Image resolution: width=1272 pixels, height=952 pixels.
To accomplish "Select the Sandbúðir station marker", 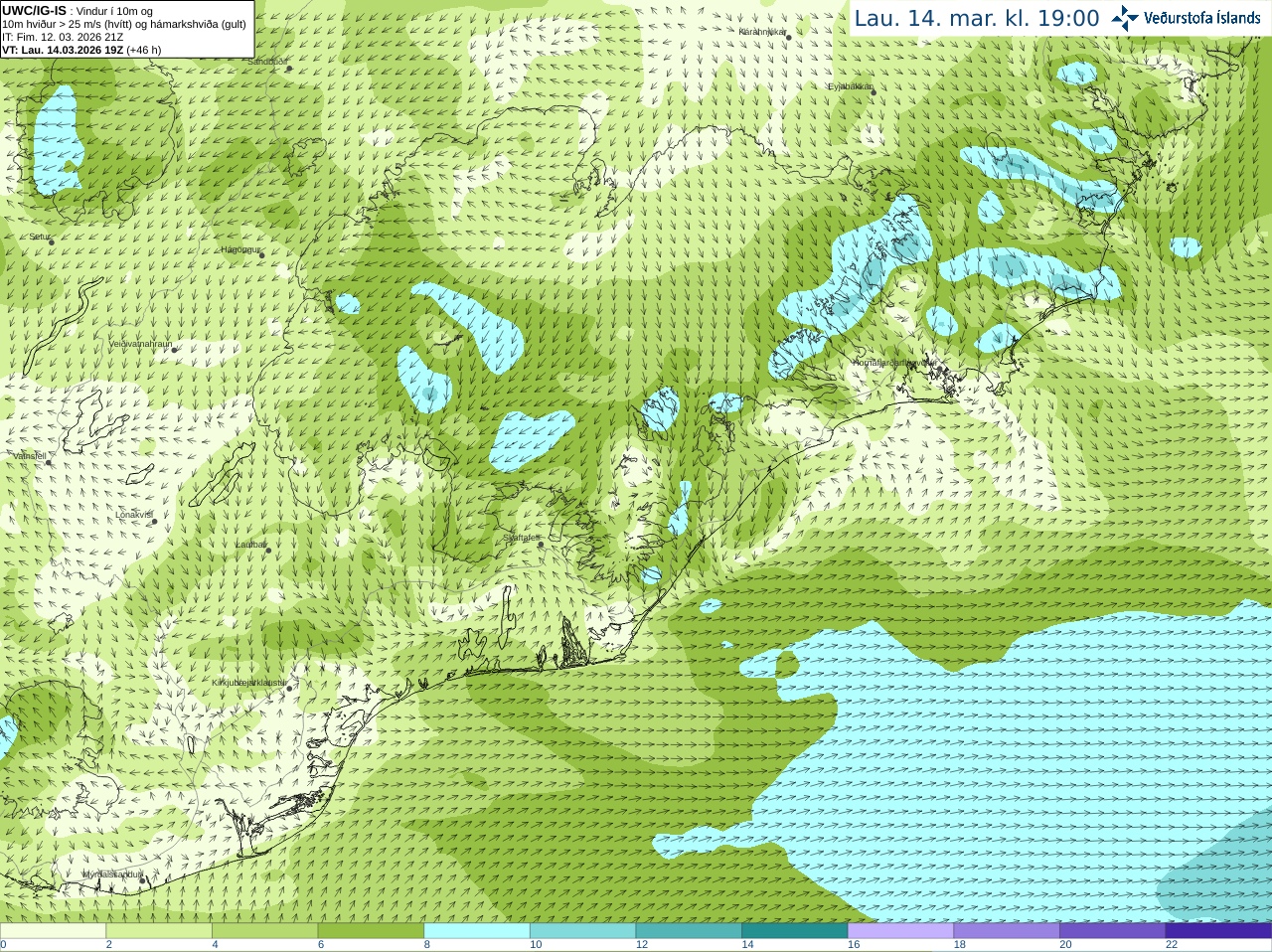I will (x=288, y=69).
